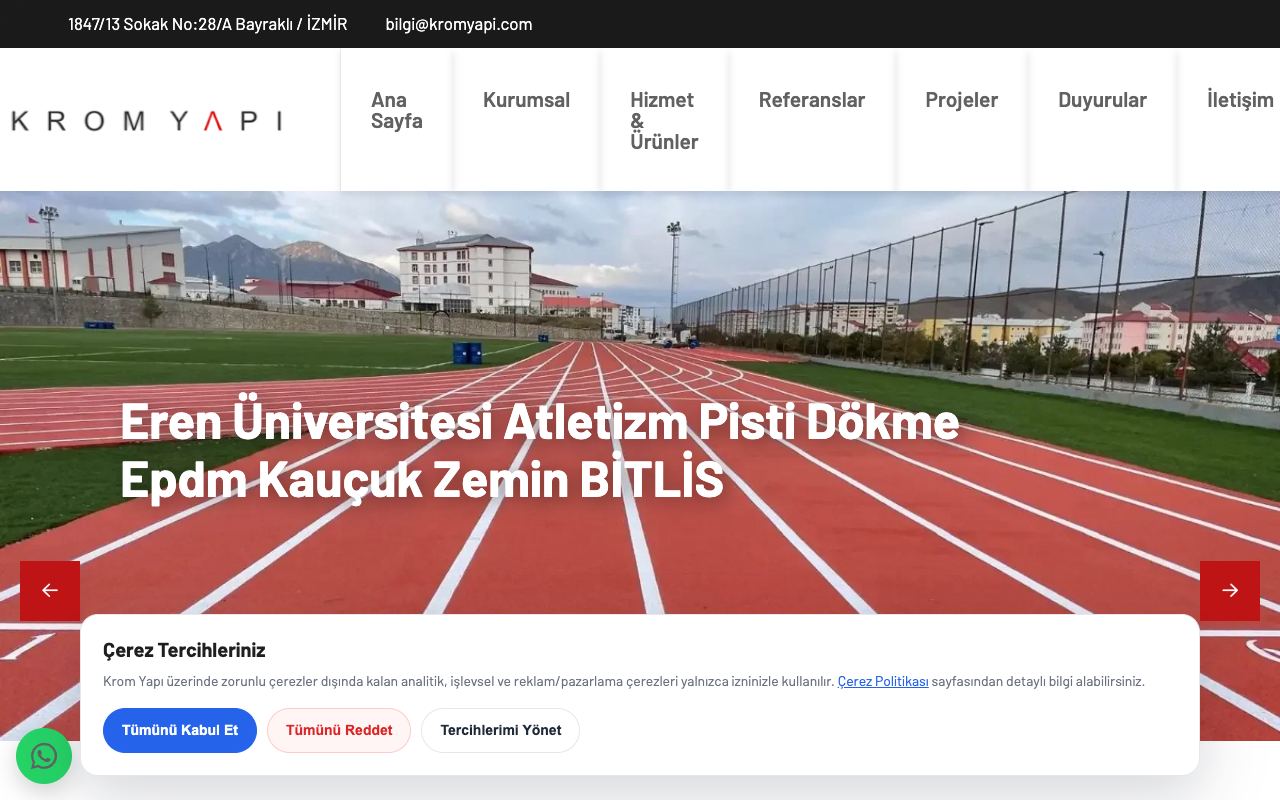Open Projeler menu item
The image size is (1280, 800).
[x=961, y=100]
